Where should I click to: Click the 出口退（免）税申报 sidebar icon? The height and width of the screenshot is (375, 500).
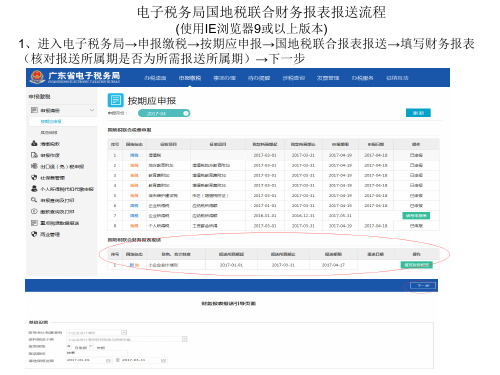tap(34, 166)
